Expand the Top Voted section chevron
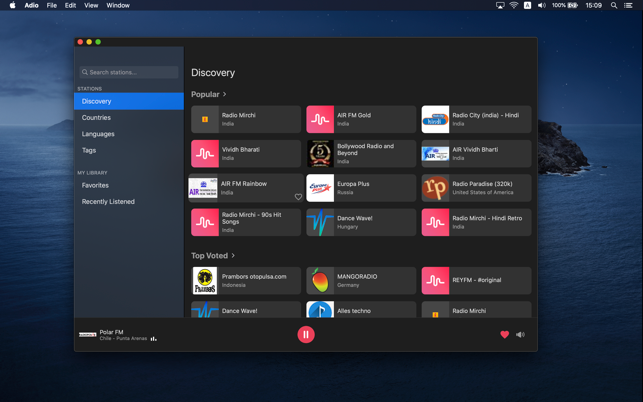The width and height of the screenshot is (643, 402). (x=233, y=256)
